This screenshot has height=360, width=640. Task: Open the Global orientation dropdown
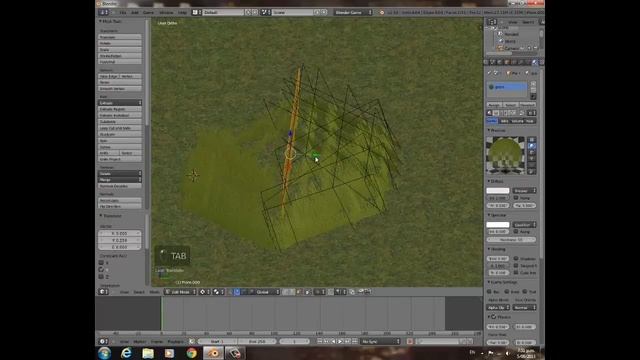click(x=265, y=292)
